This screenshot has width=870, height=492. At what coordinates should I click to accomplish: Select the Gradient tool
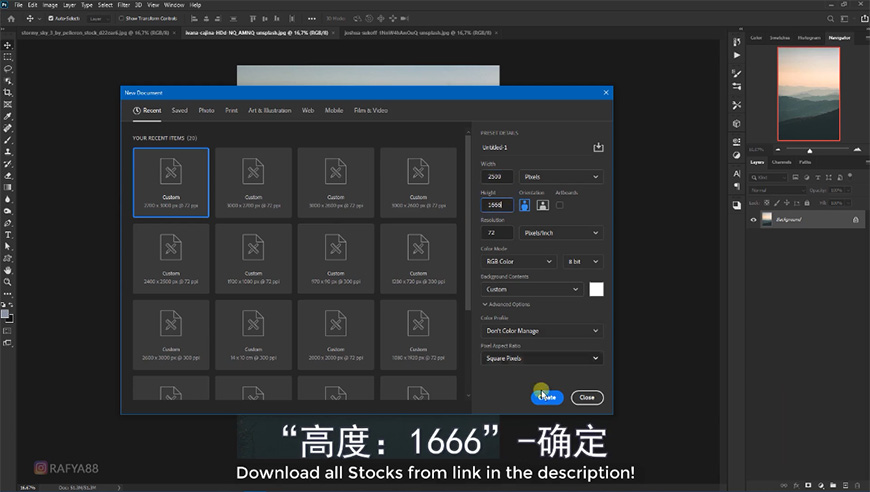pos(8,187)
